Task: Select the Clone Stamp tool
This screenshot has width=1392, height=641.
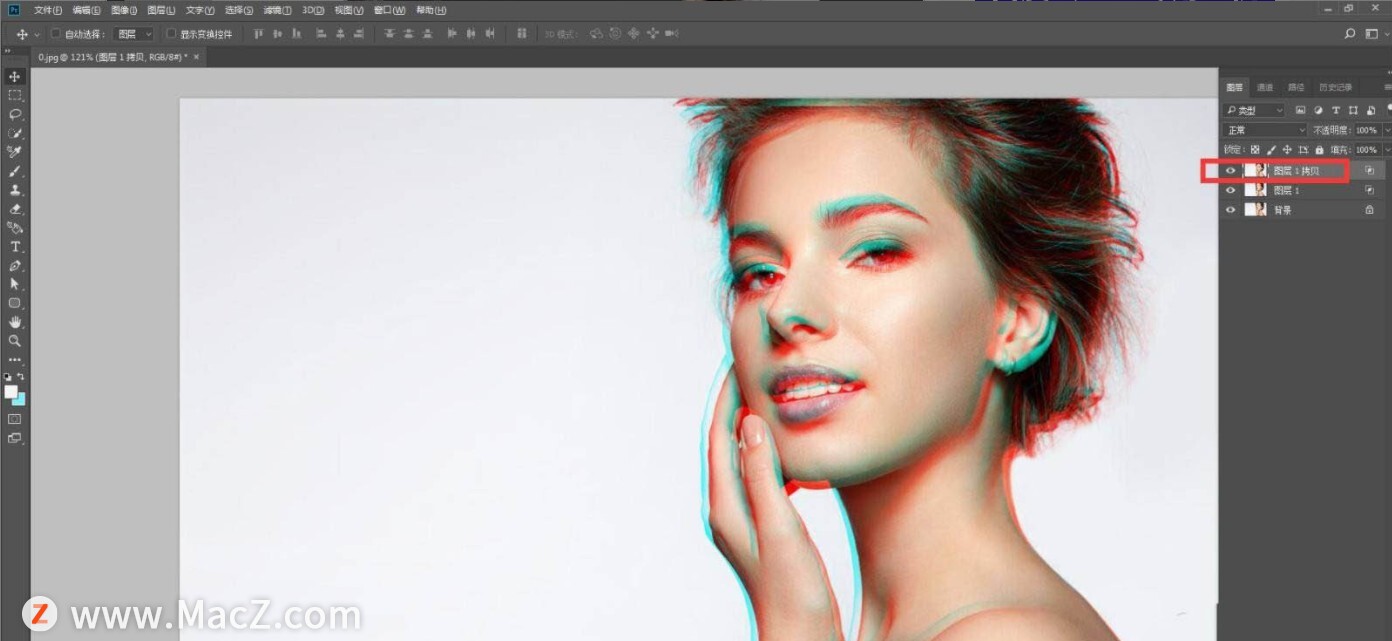Action: coord(14,190)
